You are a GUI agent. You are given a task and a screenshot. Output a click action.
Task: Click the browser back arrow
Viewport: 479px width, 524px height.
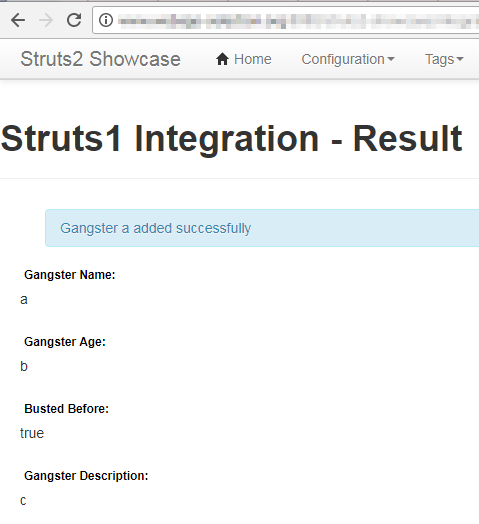[x=18, y=20]
